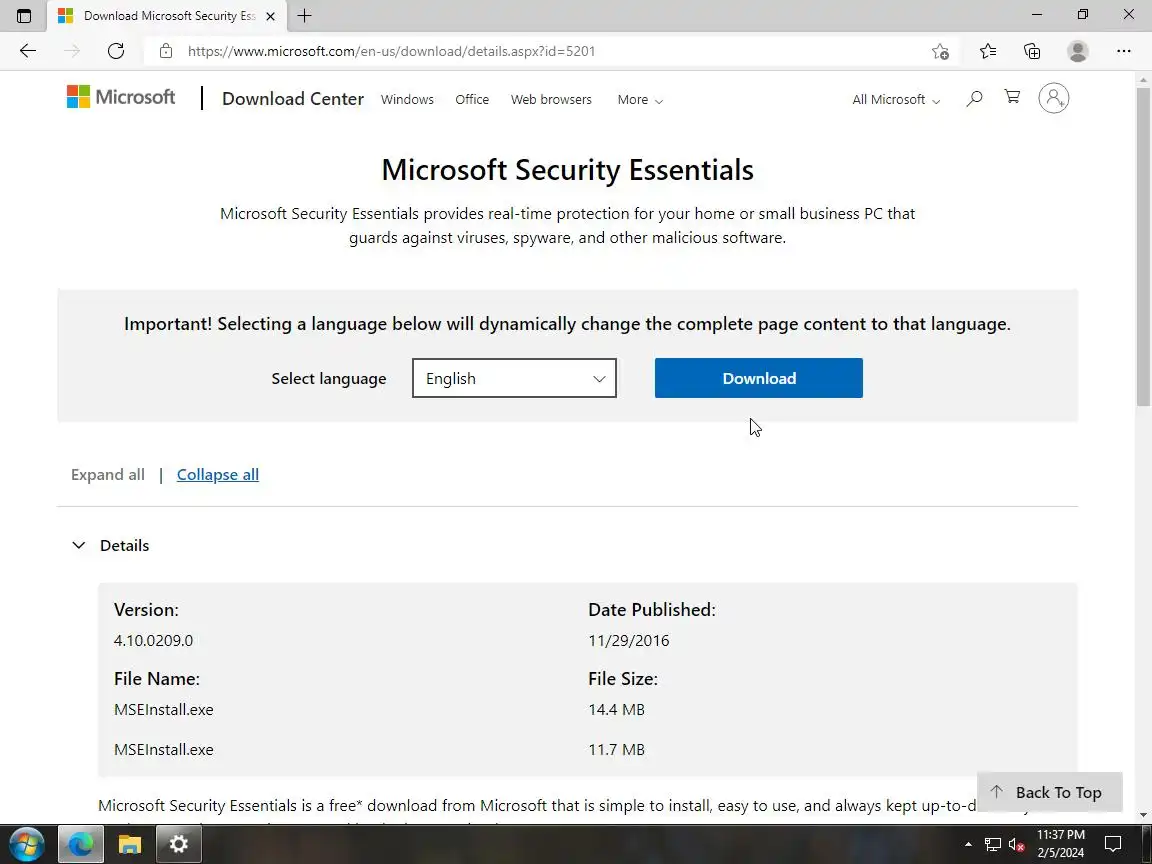Open the Favorites star icon
The height and width of the screenshot is (864, 1152).
point(988,51)
